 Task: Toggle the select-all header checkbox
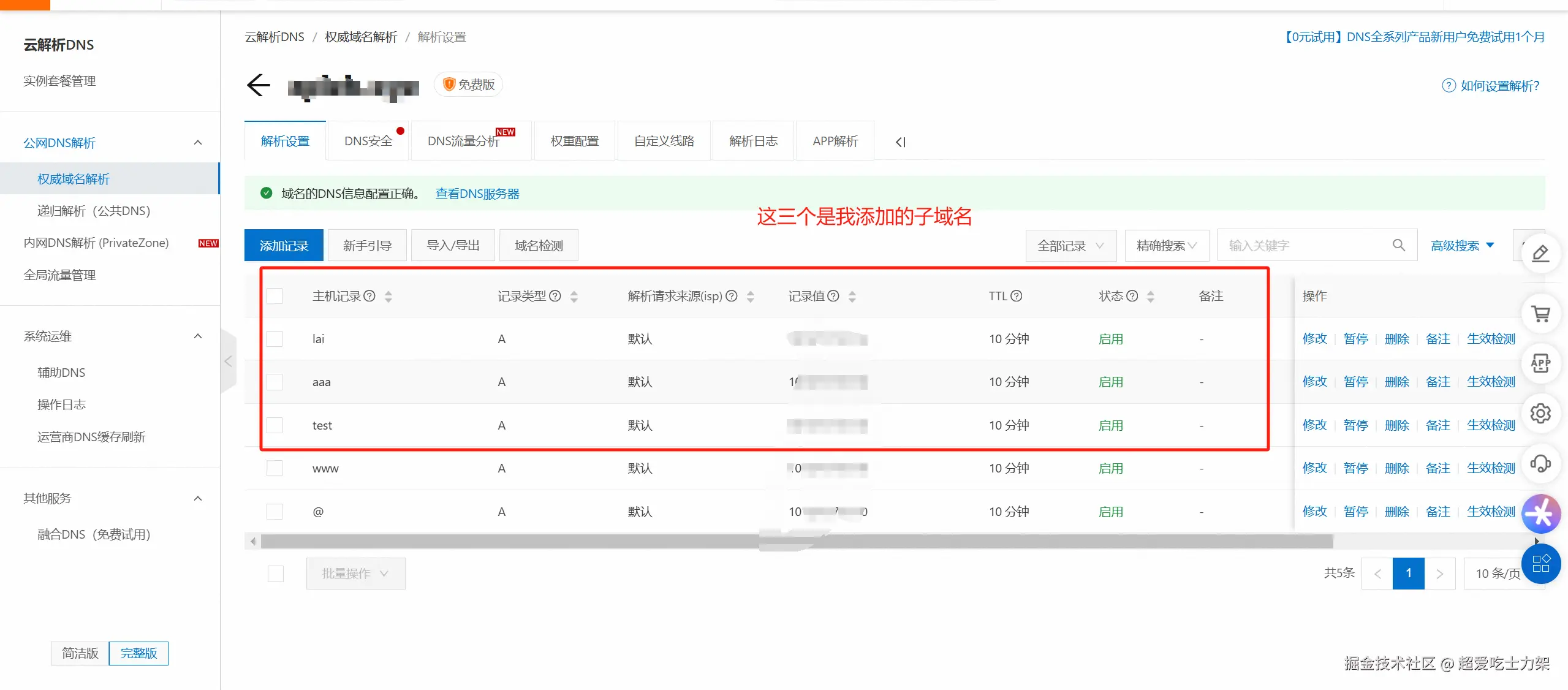pos(275,296)
